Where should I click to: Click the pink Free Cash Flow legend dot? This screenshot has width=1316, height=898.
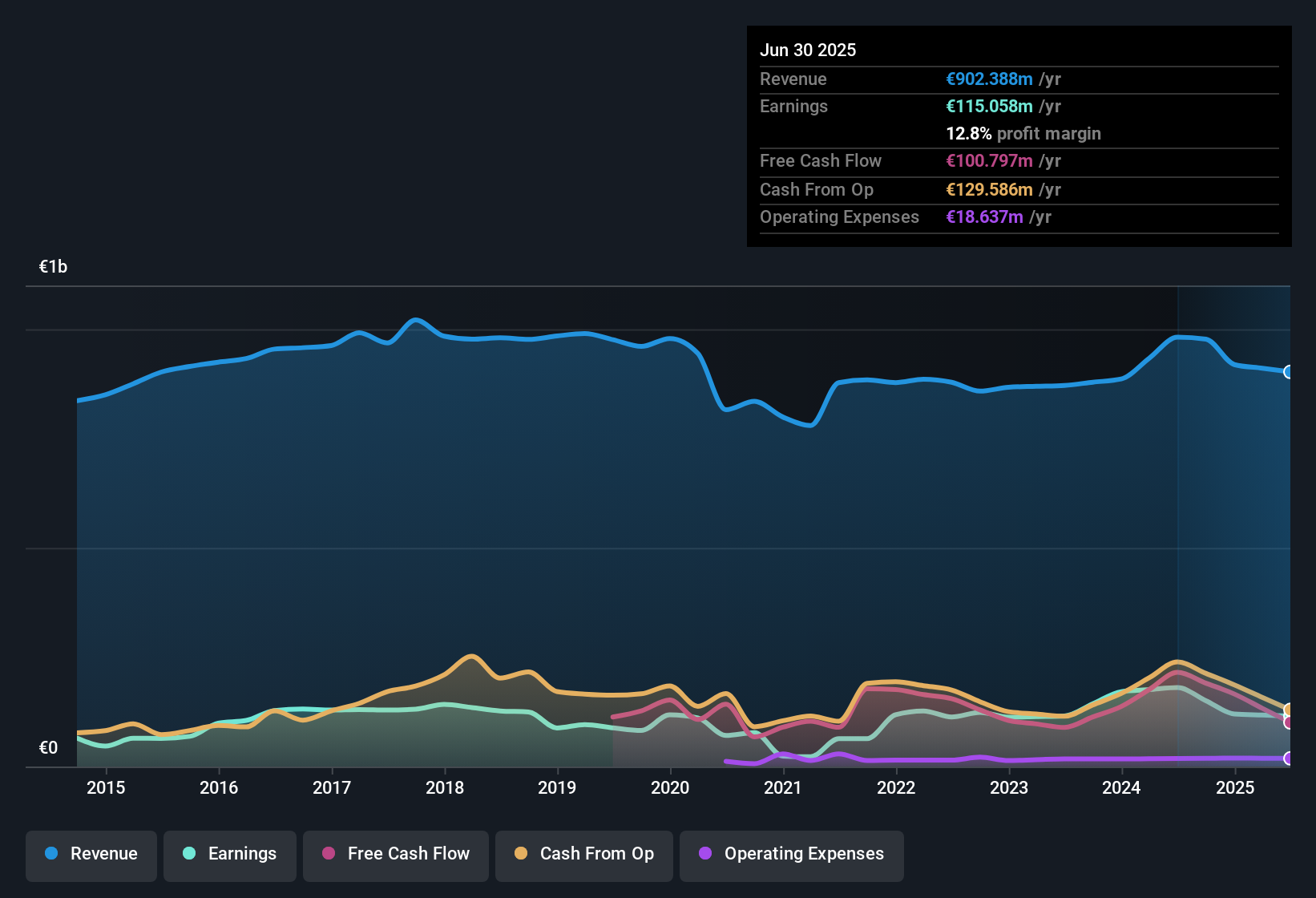click(329, 853)
